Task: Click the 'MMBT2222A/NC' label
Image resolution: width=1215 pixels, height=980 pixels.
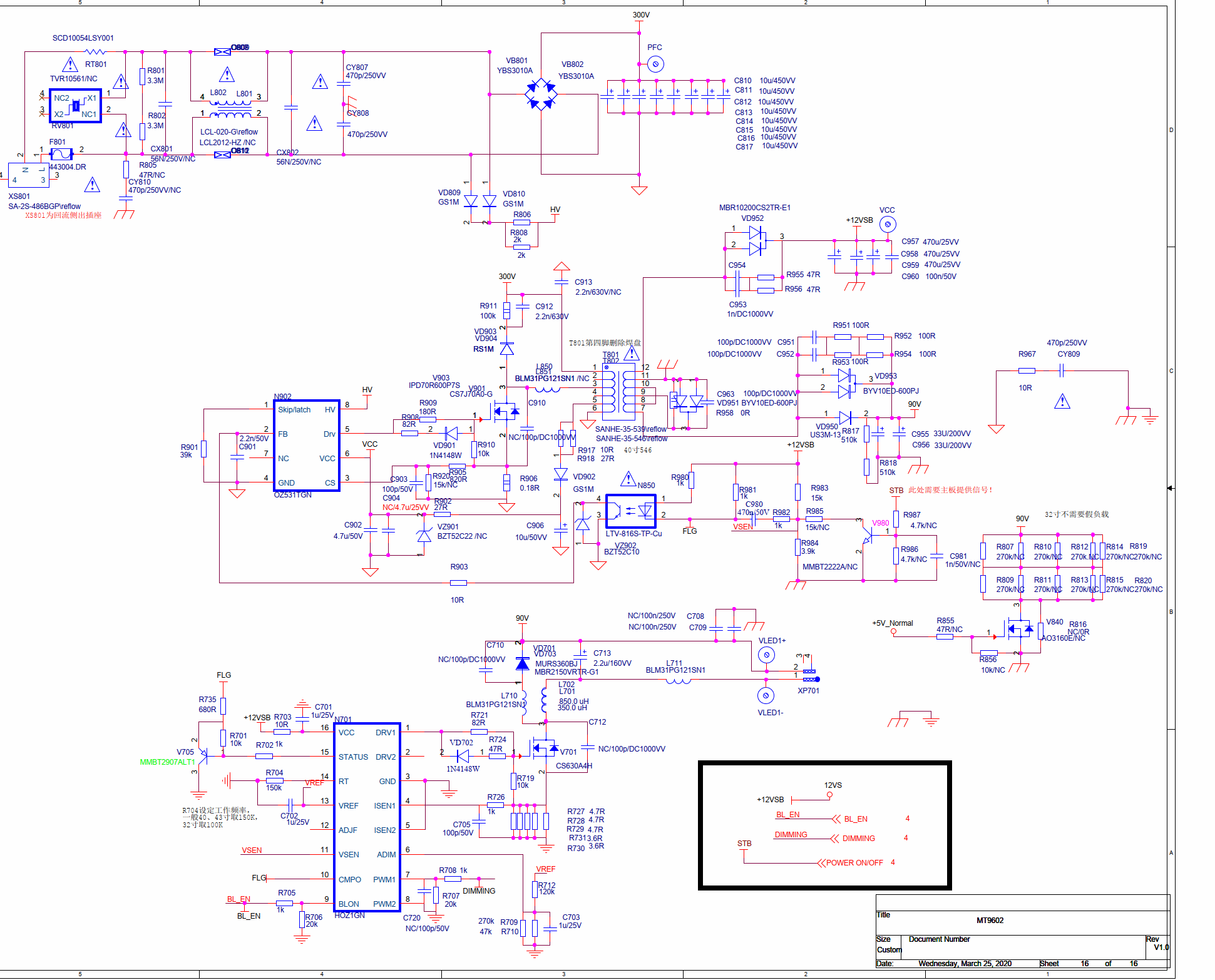Action: point(830,567)
